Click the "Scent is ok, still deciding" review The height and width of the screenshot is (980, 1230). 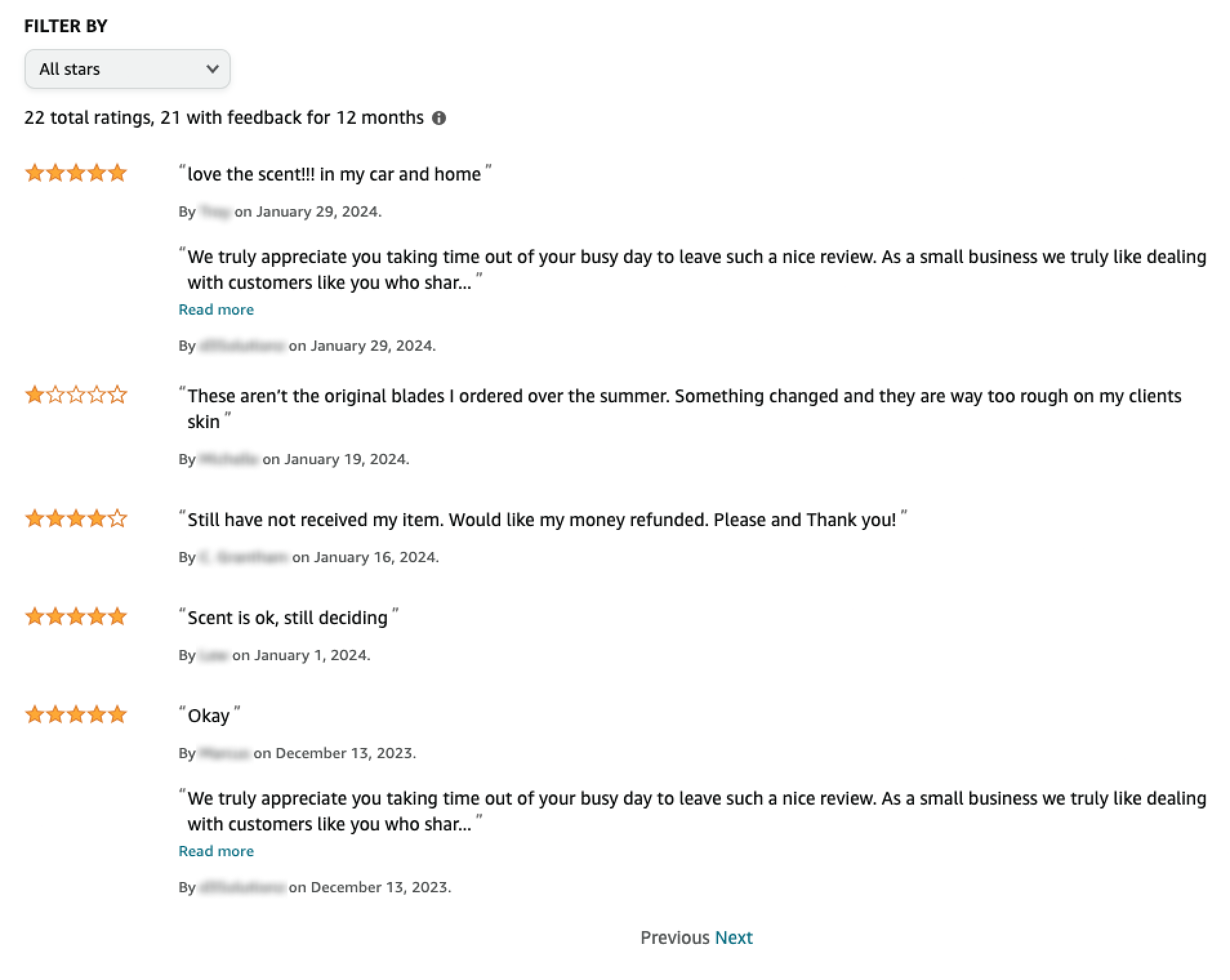click(288, 618)
